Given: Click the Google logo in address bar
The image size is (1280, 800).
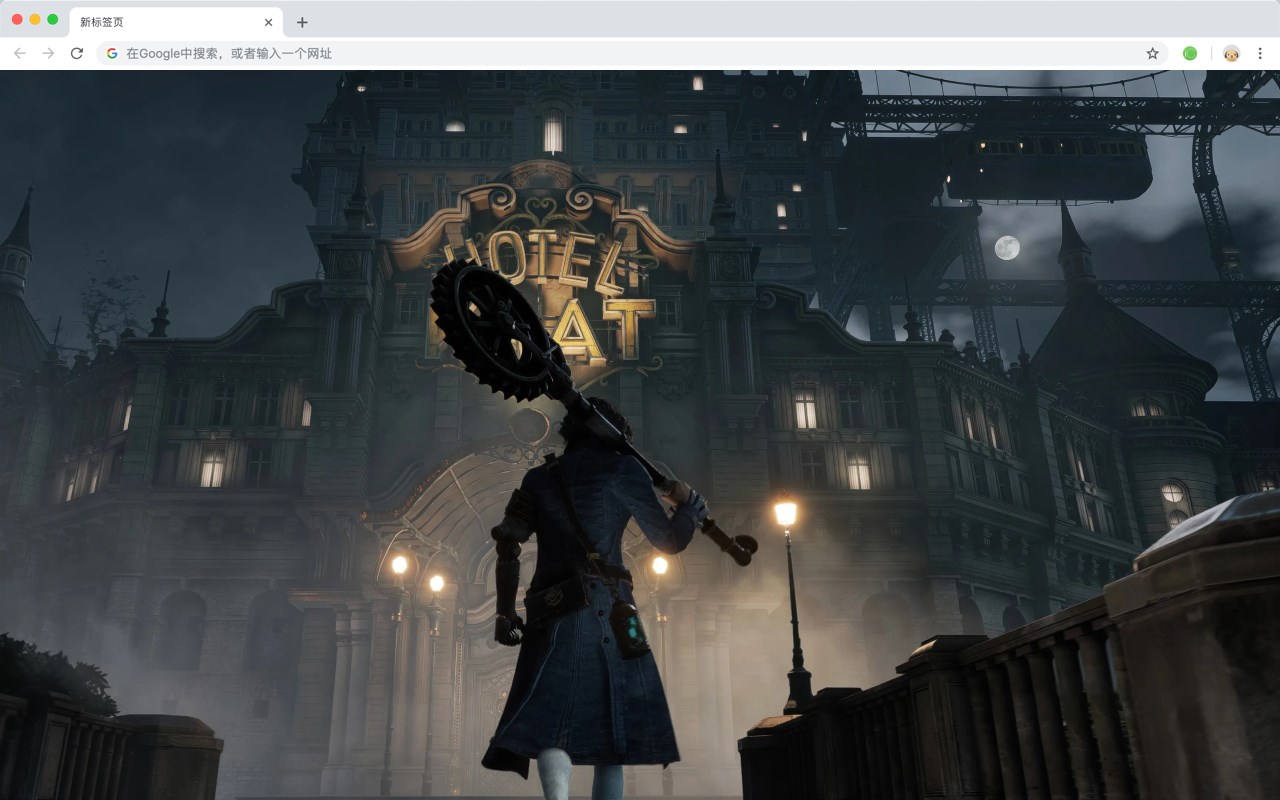Looking at the screenshot, I should (112, 53).
